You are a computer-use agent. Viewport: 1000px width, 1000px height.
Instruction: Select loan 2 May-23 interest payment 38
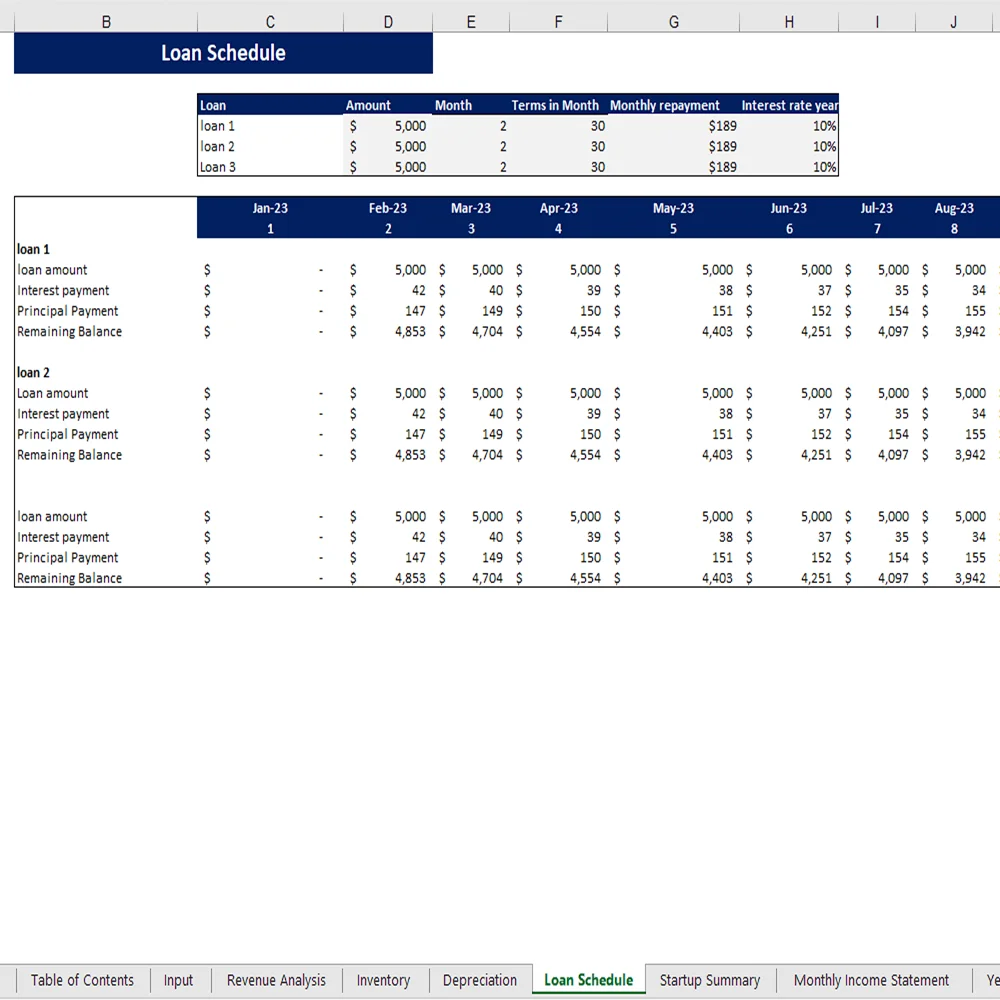[x=673, y=413]
